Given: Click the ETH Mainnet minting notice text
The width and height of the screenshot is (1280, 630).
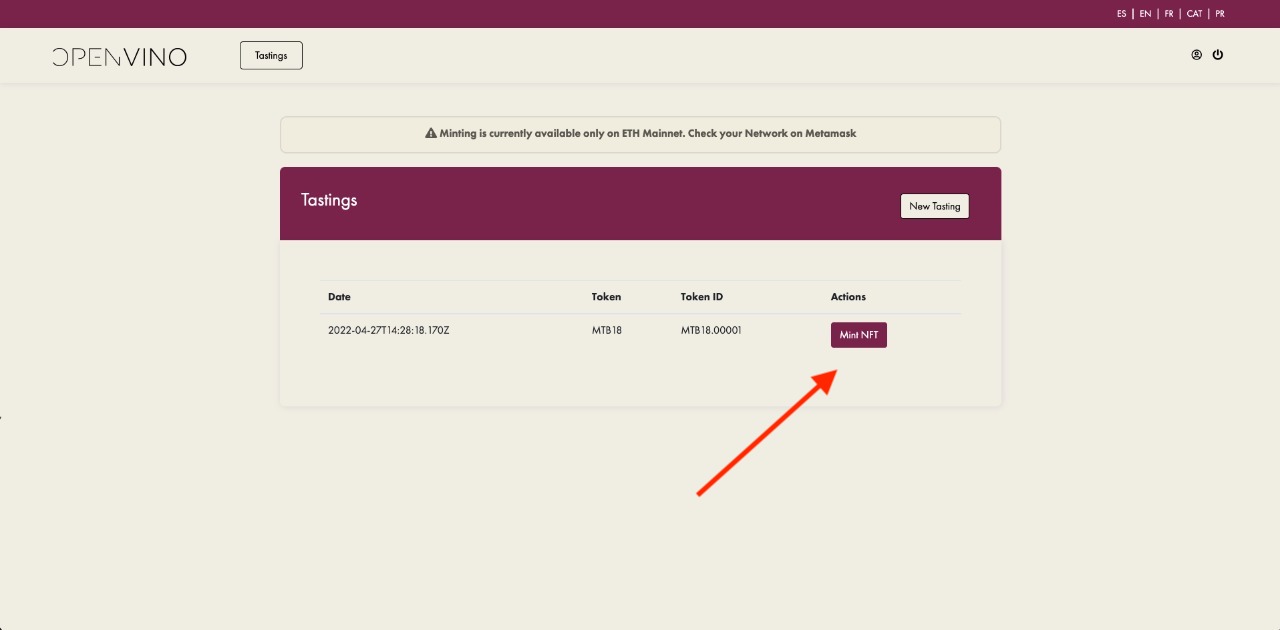Looking at the screenshot, I should pyautogui.click(x=648, y=133).
